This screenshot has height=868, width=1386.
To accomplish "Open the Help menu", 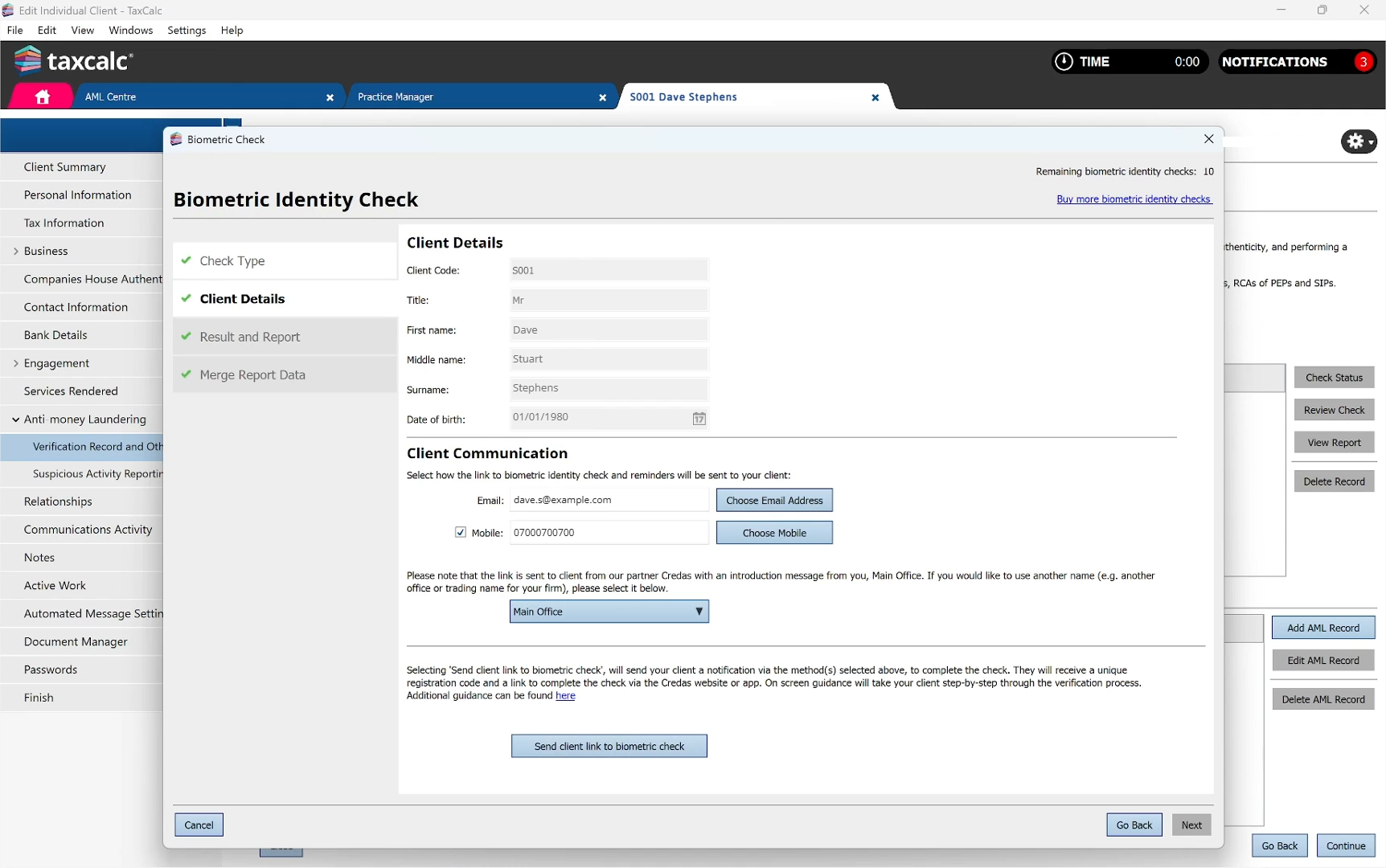I will 232,31.
